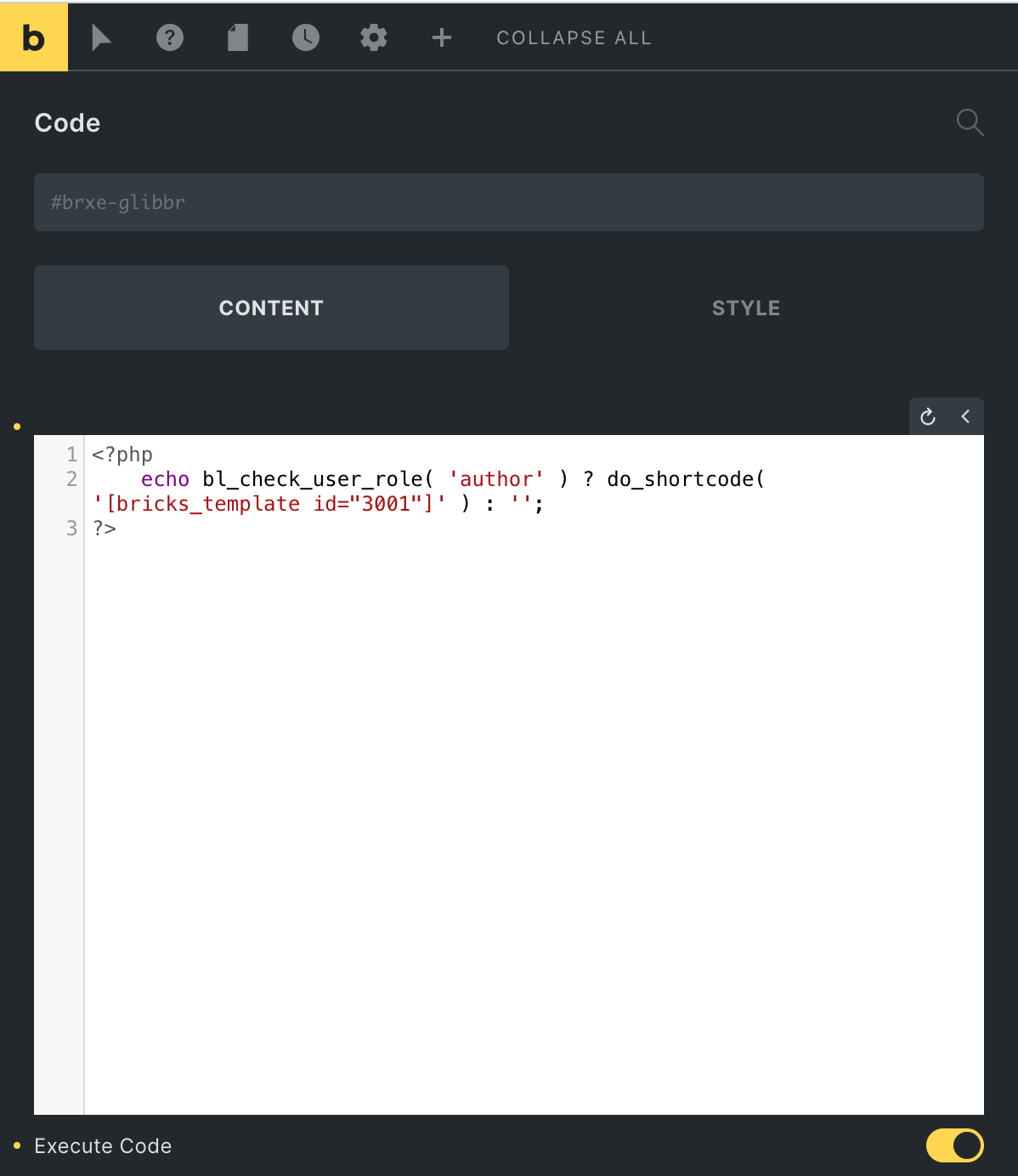The height and width of the screenshot is (1176, 1018).
Task: Click the closing ?> tag on line 3
Action: point(105,529)
